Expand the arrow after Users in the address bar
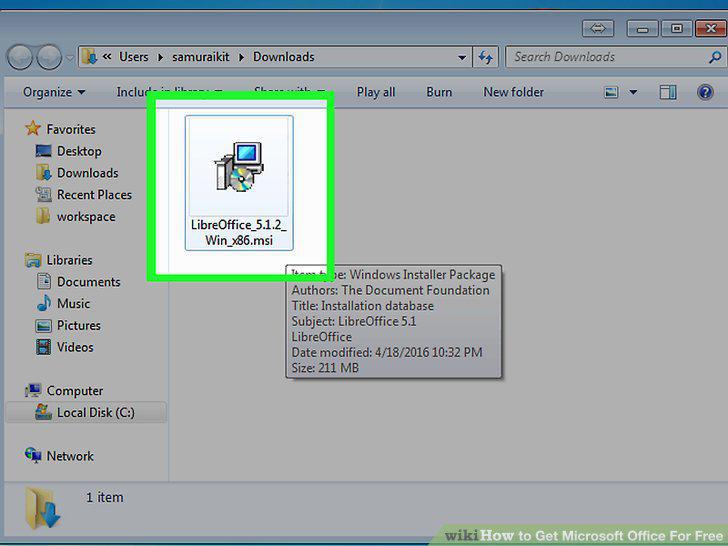Image resolution: width=728 pixels, height=546 pixels. click(160, 58)
